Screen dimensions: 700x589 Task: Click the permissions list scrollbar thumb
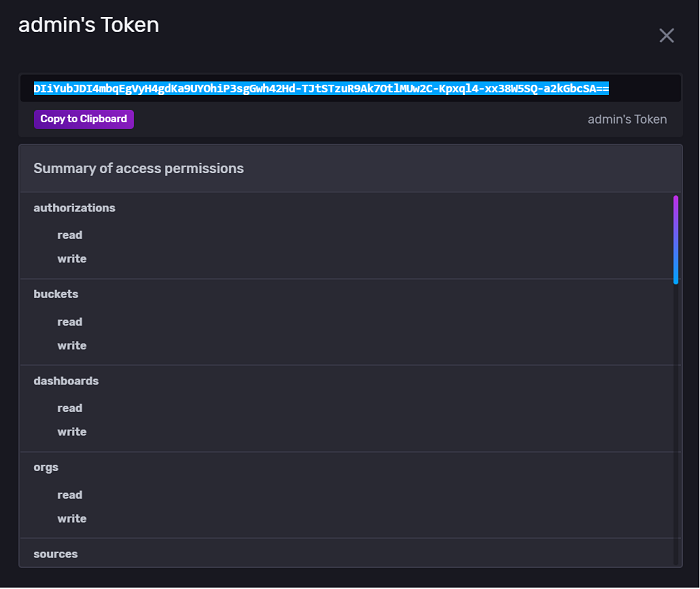pos(676,240)
